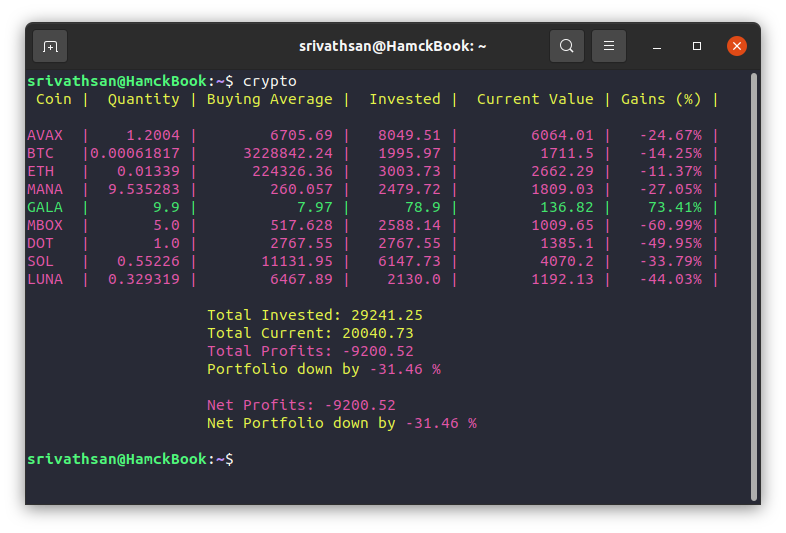Click the MANA coin name
786x533 pixels.
tap(45, 190)
